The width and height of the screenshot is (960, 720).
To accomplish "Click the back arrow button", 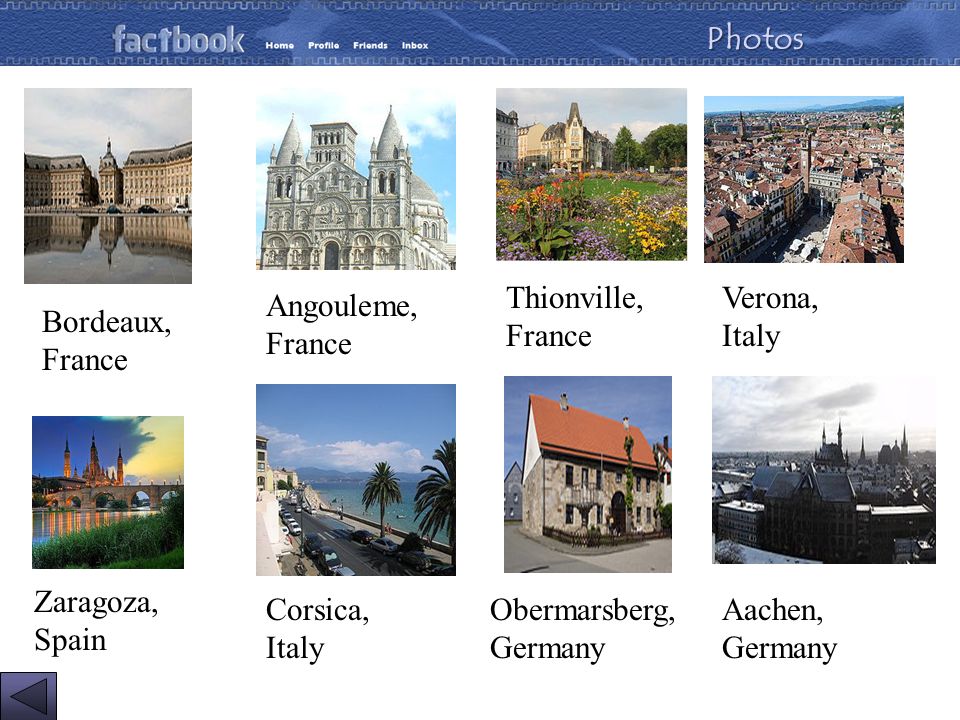I will pyautogui.click(x=28, y=696).
